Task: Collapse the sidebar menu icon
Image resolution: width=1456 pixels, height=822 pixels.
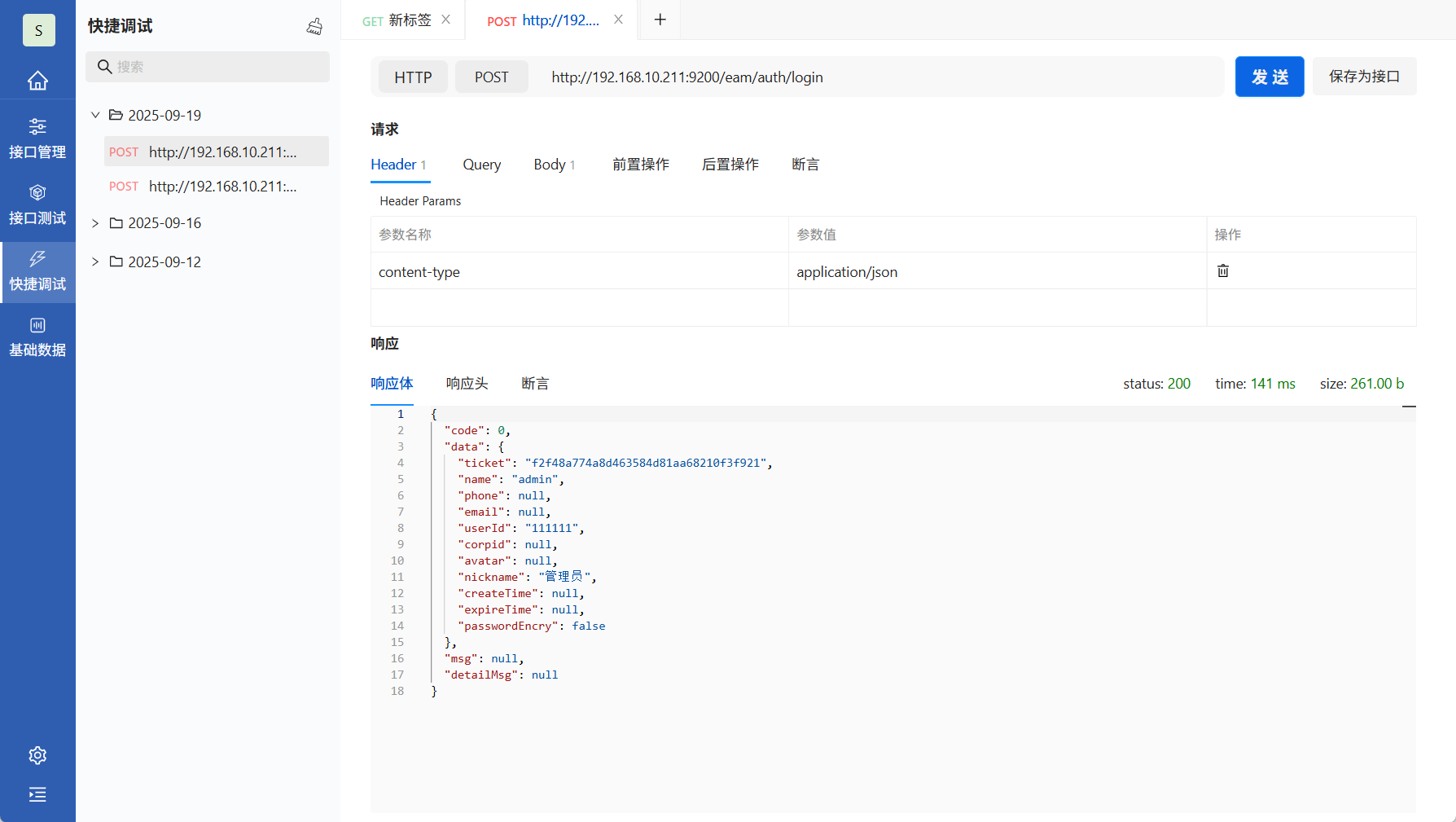Action: [37, 794]
